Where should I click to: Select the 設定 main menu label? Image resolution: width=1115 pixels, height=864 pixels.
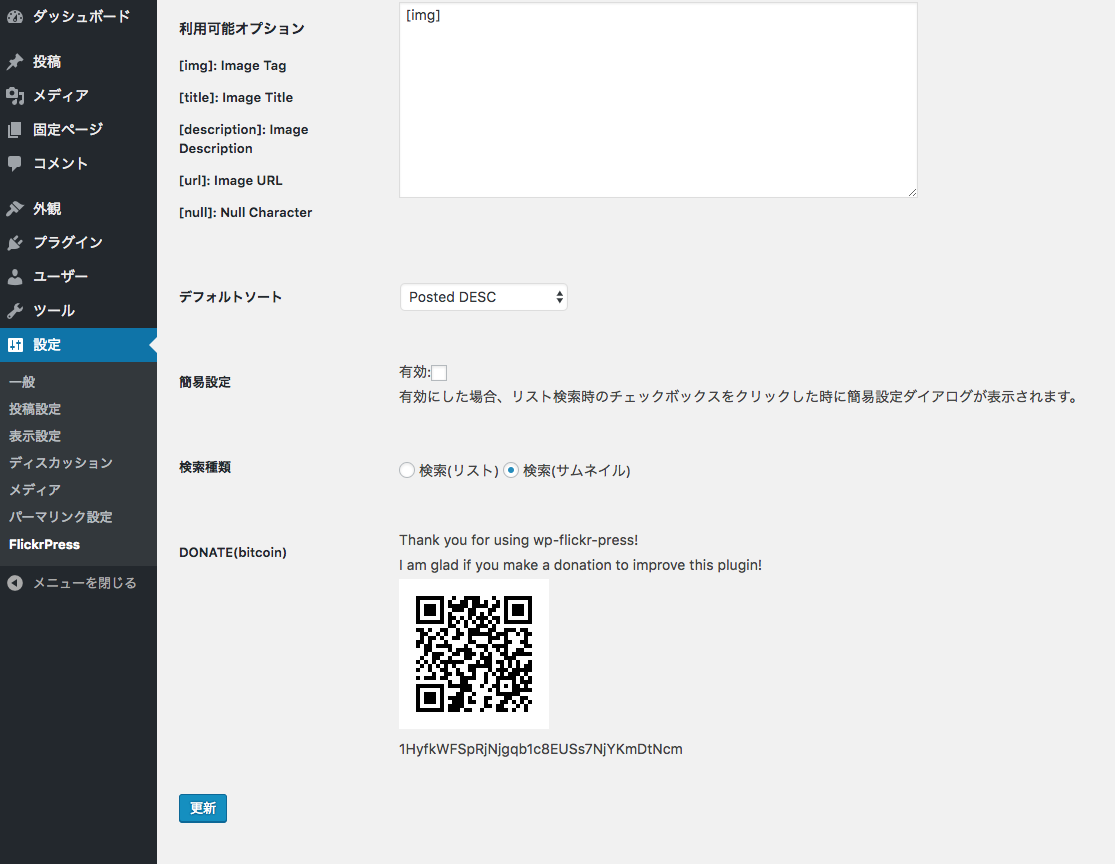coord(47,345)
